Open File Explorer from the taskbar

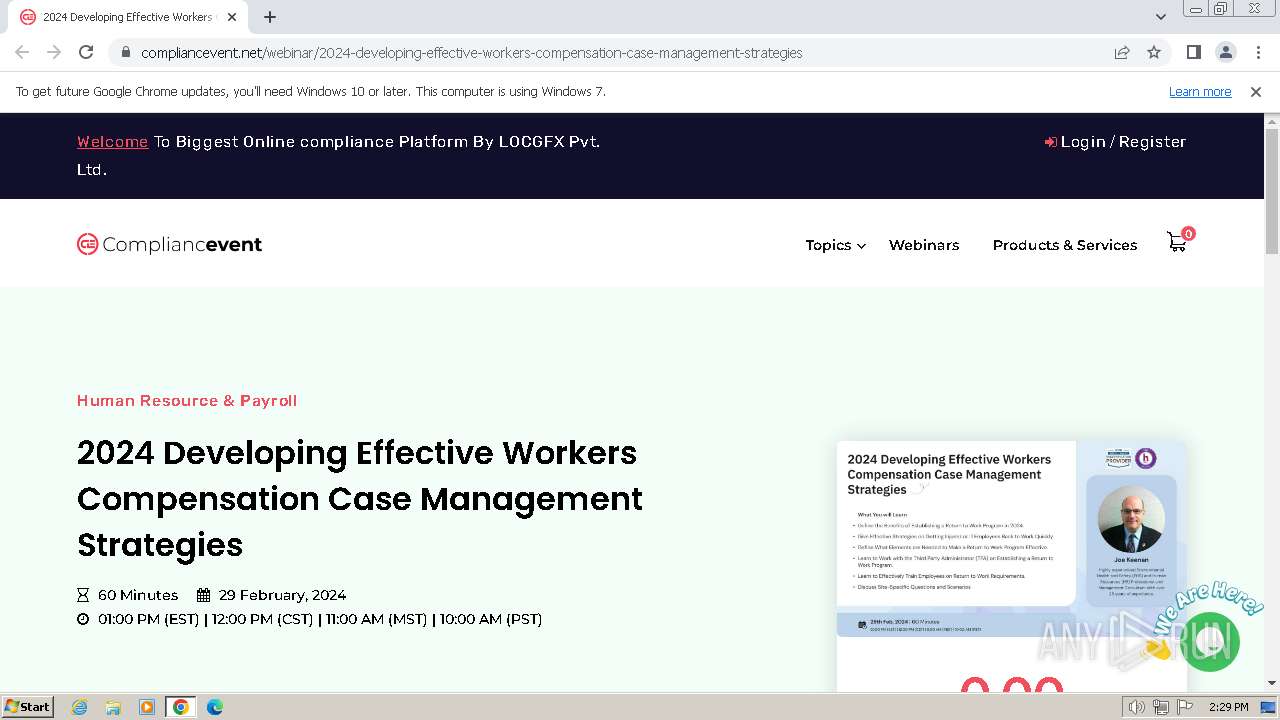tap(113, 707)
